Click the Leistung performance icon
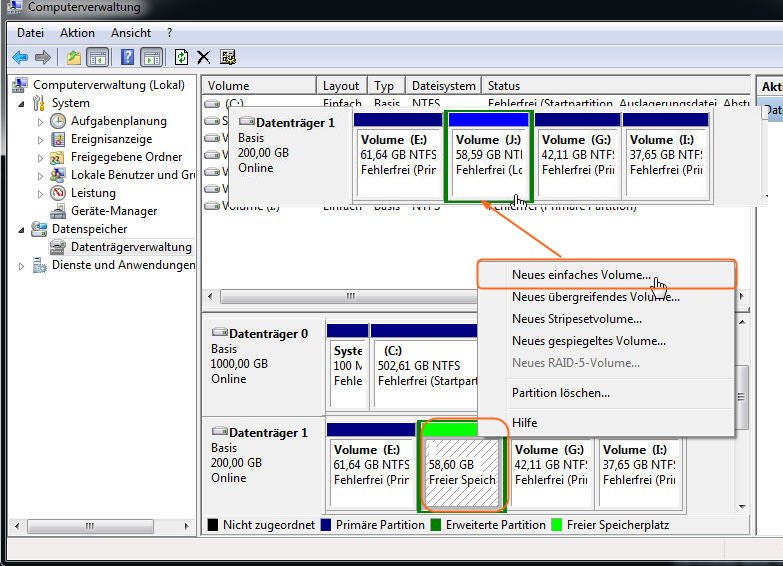The width and height of the screenshot is (783, 566). point(58,193)
